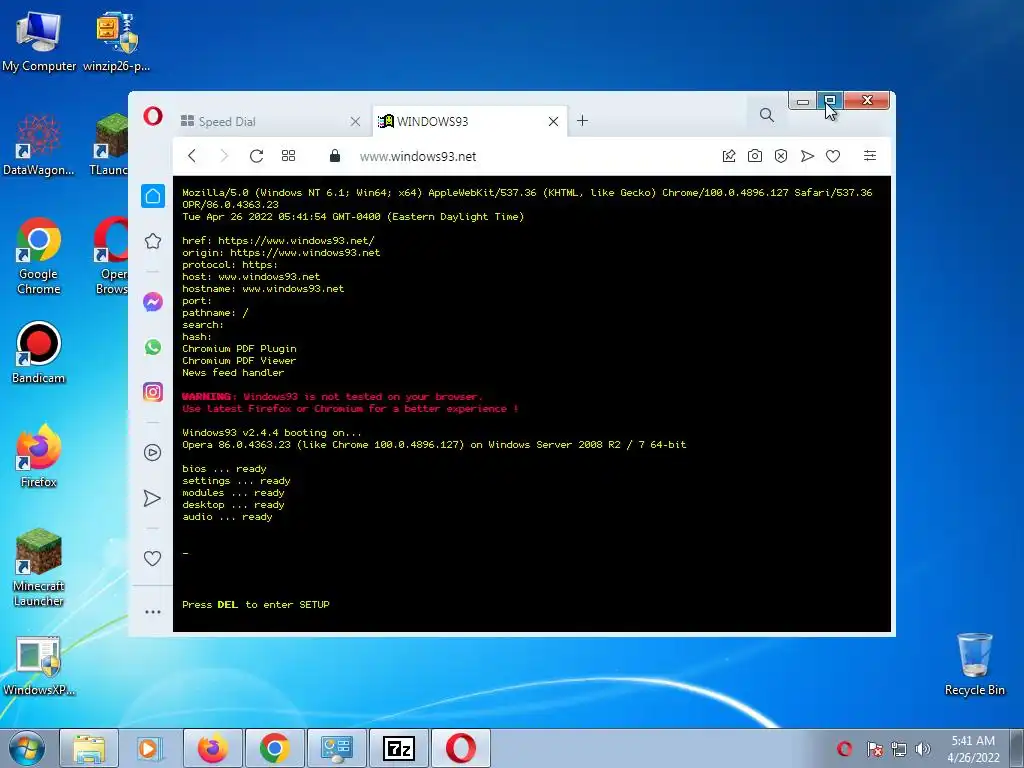
Task: Select Minecraft Launcher desktop shortcut
Action: (39, 568)
